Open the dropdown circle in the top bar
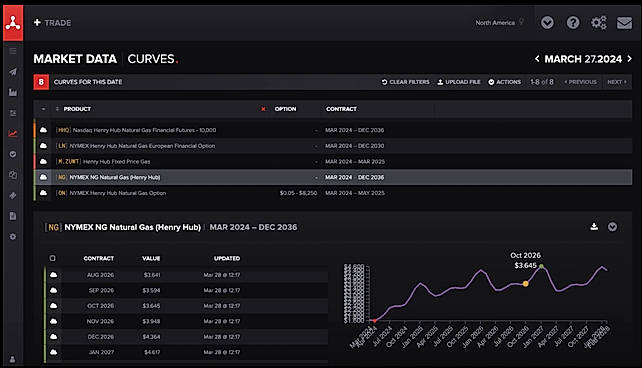This screenshot has height=368, width=642. tap(547, 23)
